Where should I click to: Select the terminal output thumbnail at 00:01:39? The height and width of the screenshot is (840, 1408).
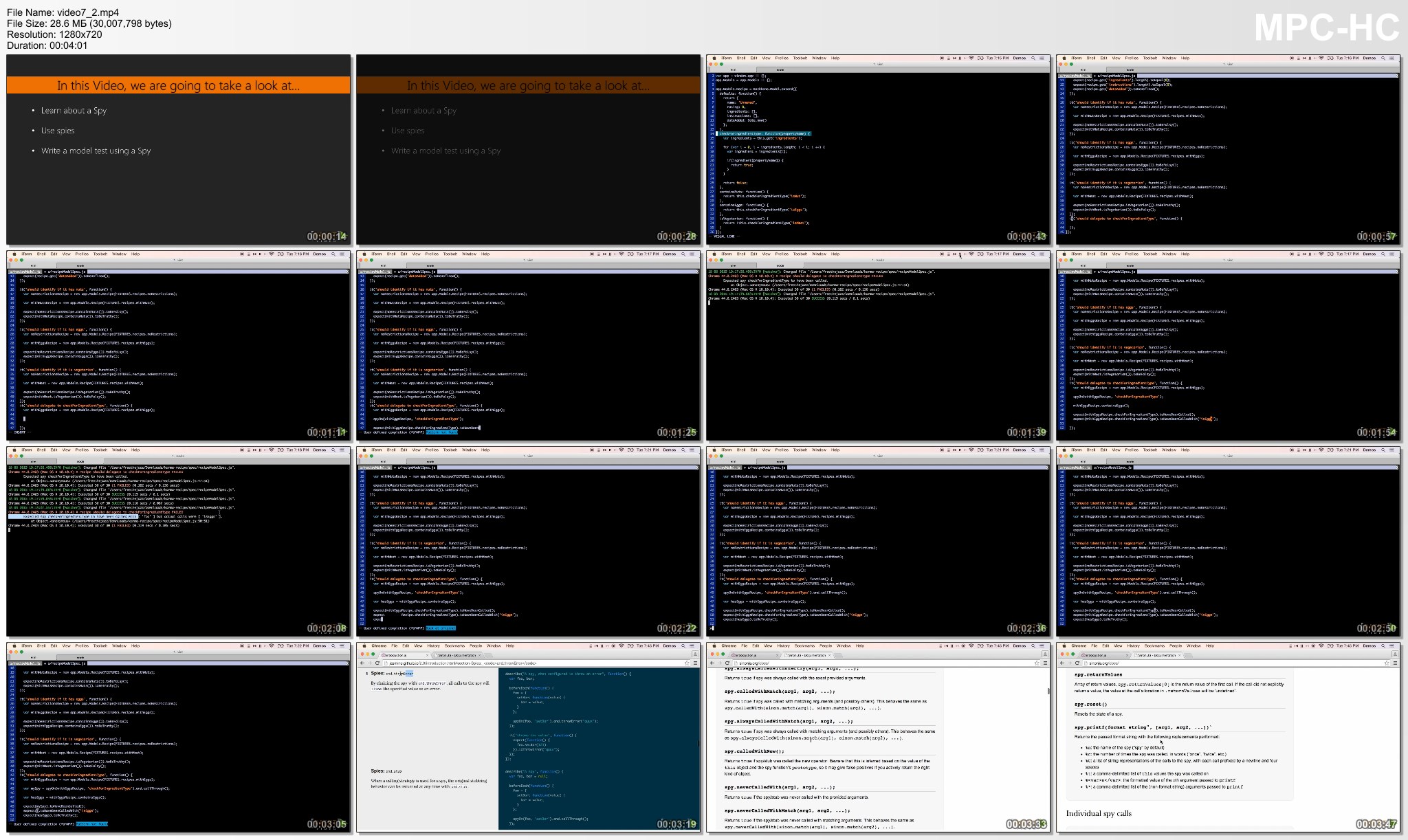click(x=879, y=346)
